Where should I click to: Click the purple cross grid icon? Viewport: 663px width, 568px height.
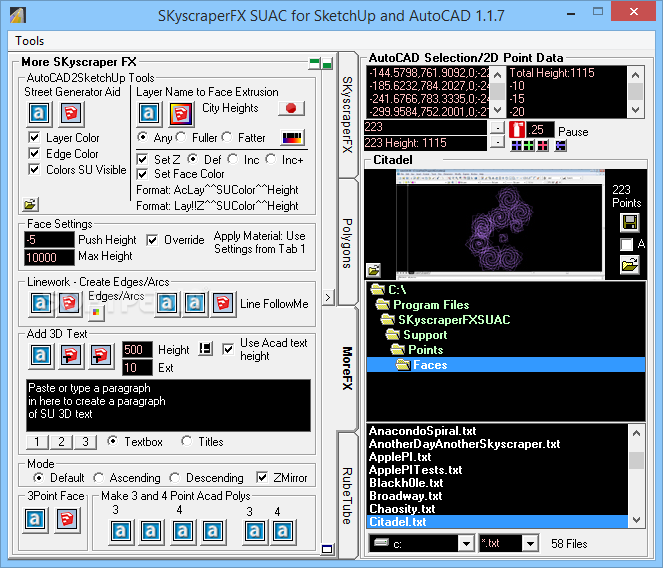[516, 146]
